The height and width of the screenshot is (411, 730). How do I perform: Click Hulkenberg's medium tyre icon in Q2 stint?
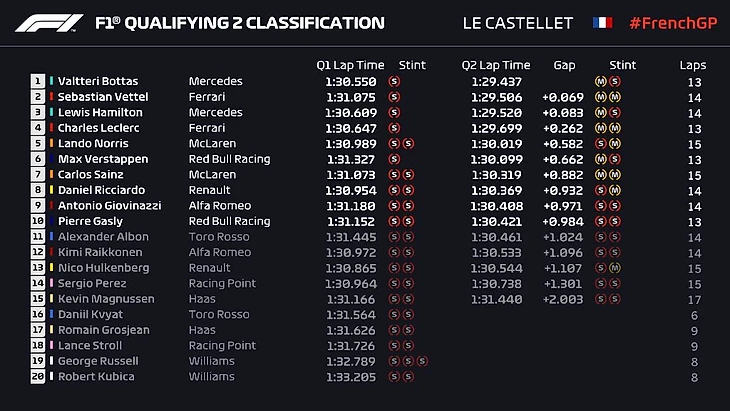point(615,268)
